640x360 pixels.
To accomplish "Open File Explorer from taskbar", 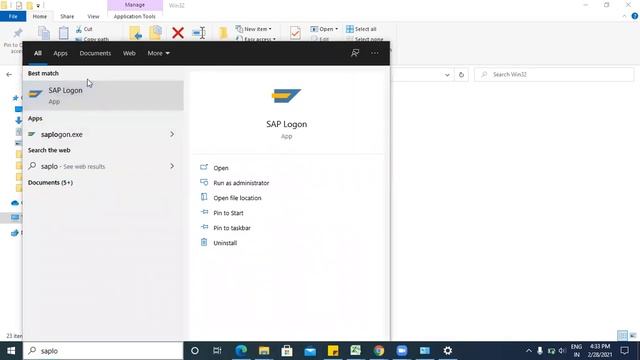I will coord(264,351).
